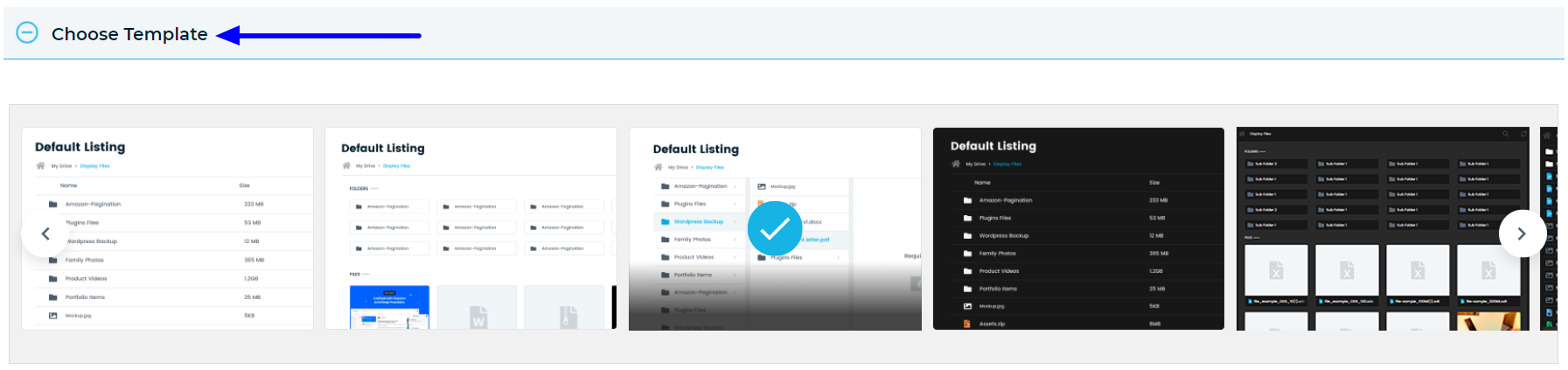Select the light grid-view Default Listing template
Screen dimensions: 1568x370
tap(470, 229)
